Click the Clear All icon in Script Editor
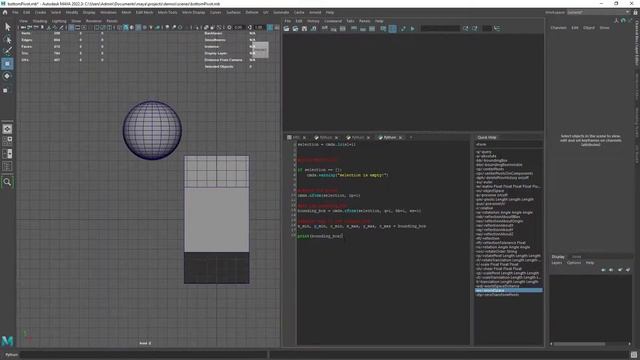Viewport: 640px width, 360px height. (343, 29)
